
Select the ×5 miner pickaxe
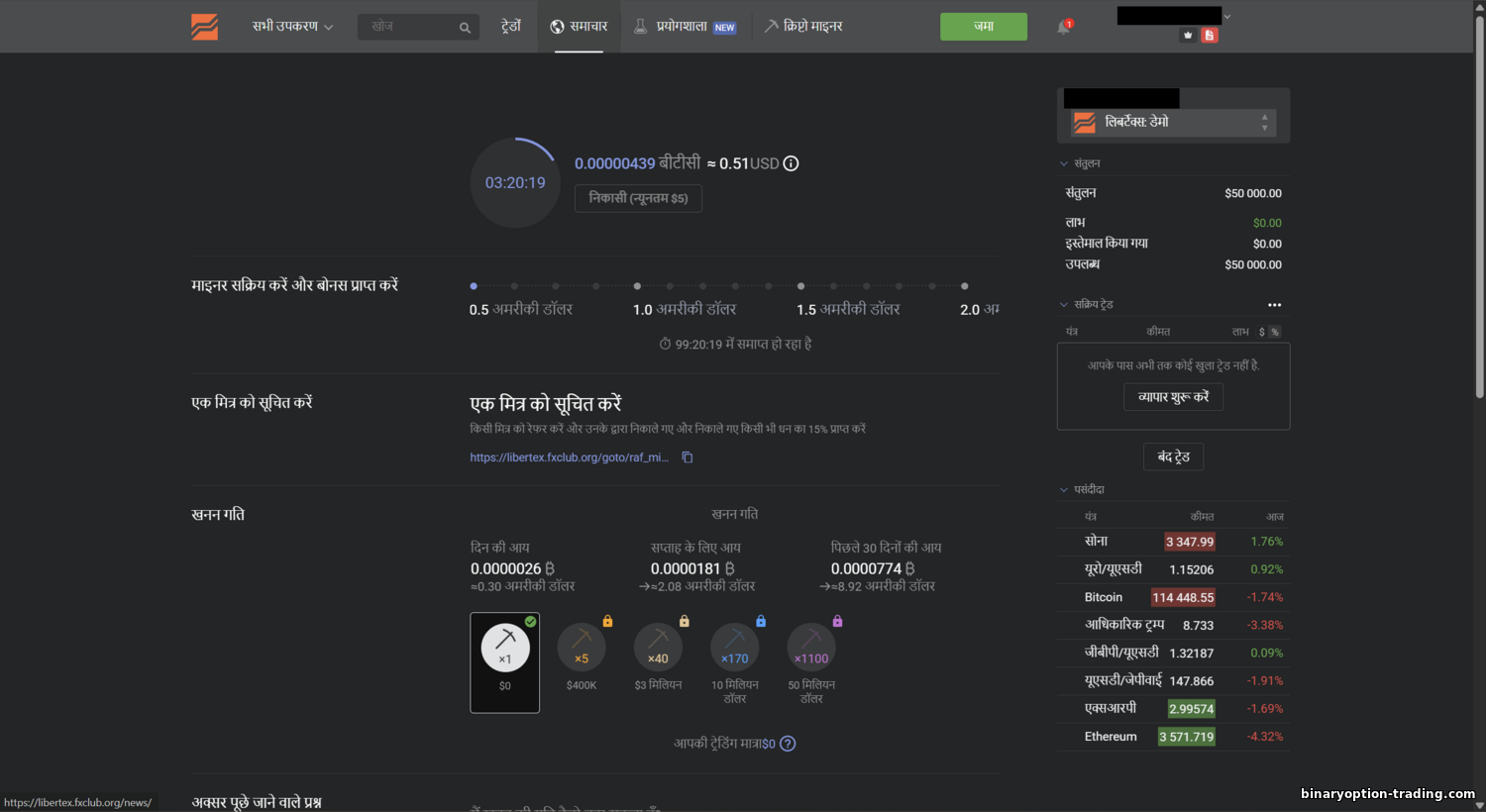click(x=582, y=648)
